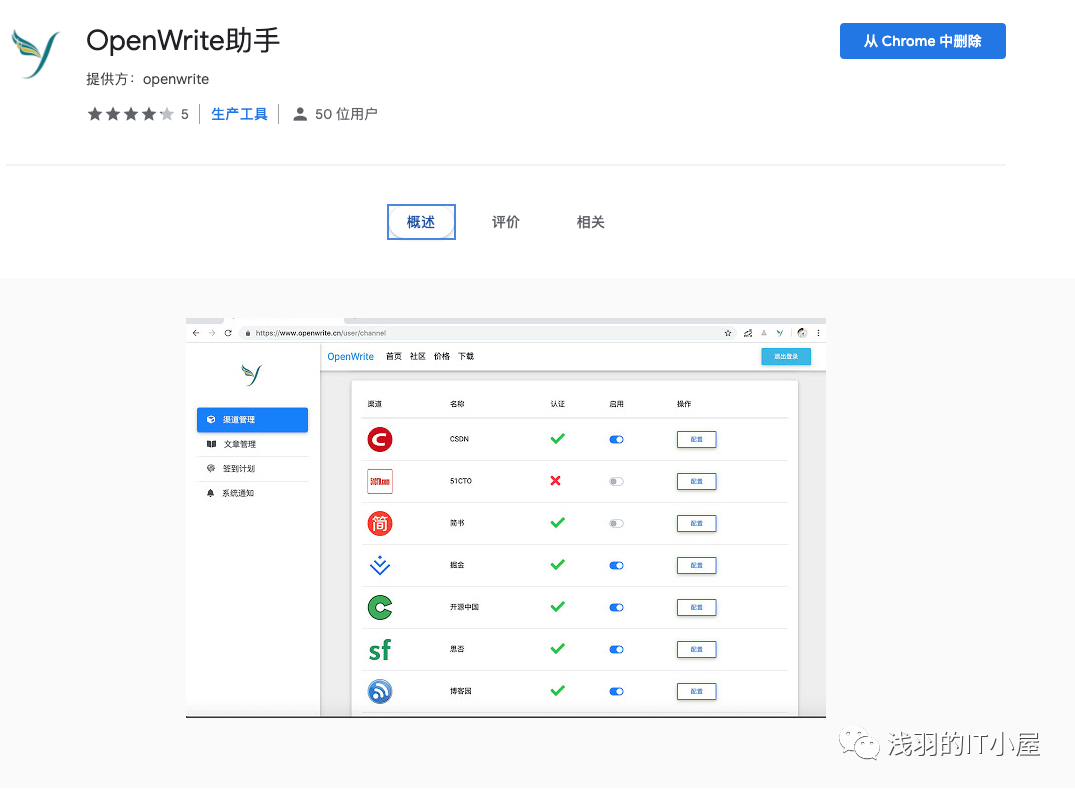Viewport: 1075px width, 791px height.
Task: Click the 思否 sf logo
Action: tap(380, 650)
